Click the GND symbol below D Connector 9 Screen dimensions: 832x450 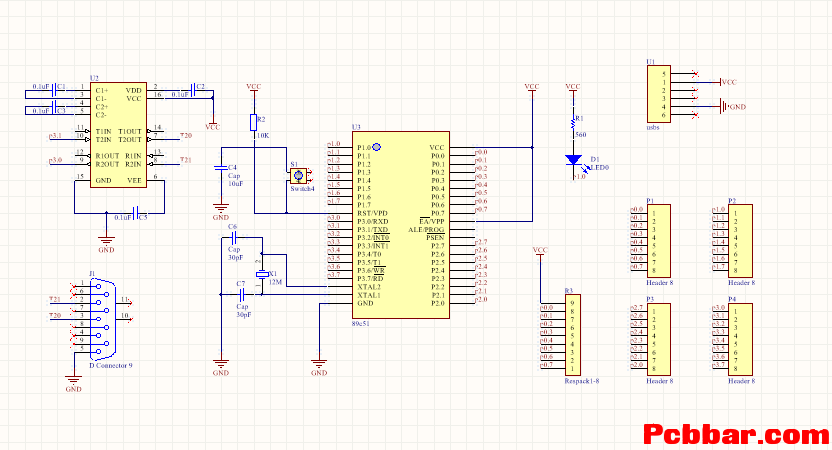click(x=73, y=380)
